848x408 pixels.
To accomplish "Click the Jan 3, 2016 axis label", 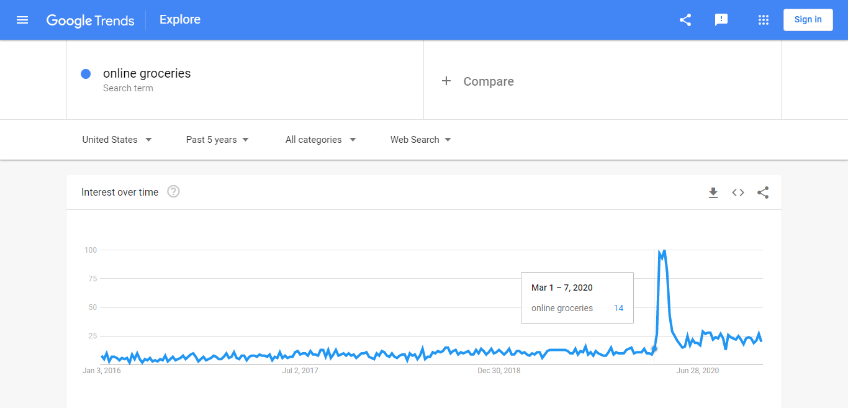I will tap(102, 371).
